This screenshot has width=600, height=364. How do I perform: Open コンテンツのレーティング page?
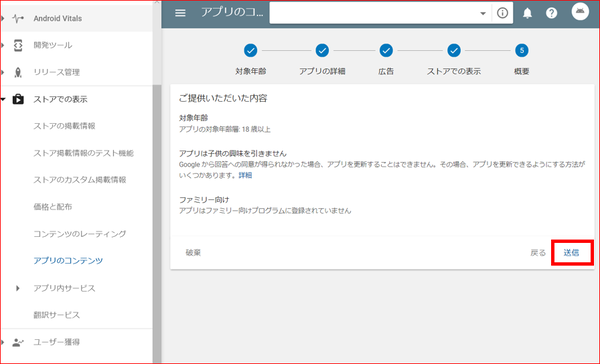(80, 234)
